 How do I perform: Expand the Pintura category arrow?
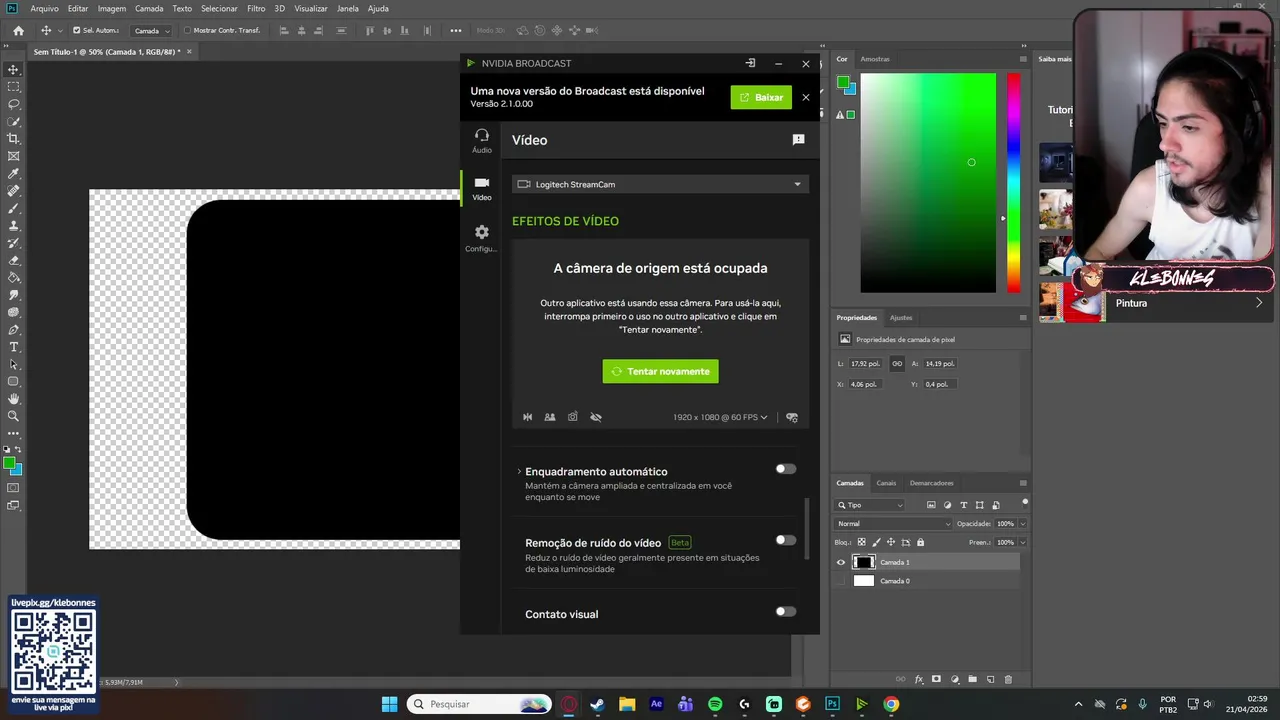click(x=1258, y=303)
